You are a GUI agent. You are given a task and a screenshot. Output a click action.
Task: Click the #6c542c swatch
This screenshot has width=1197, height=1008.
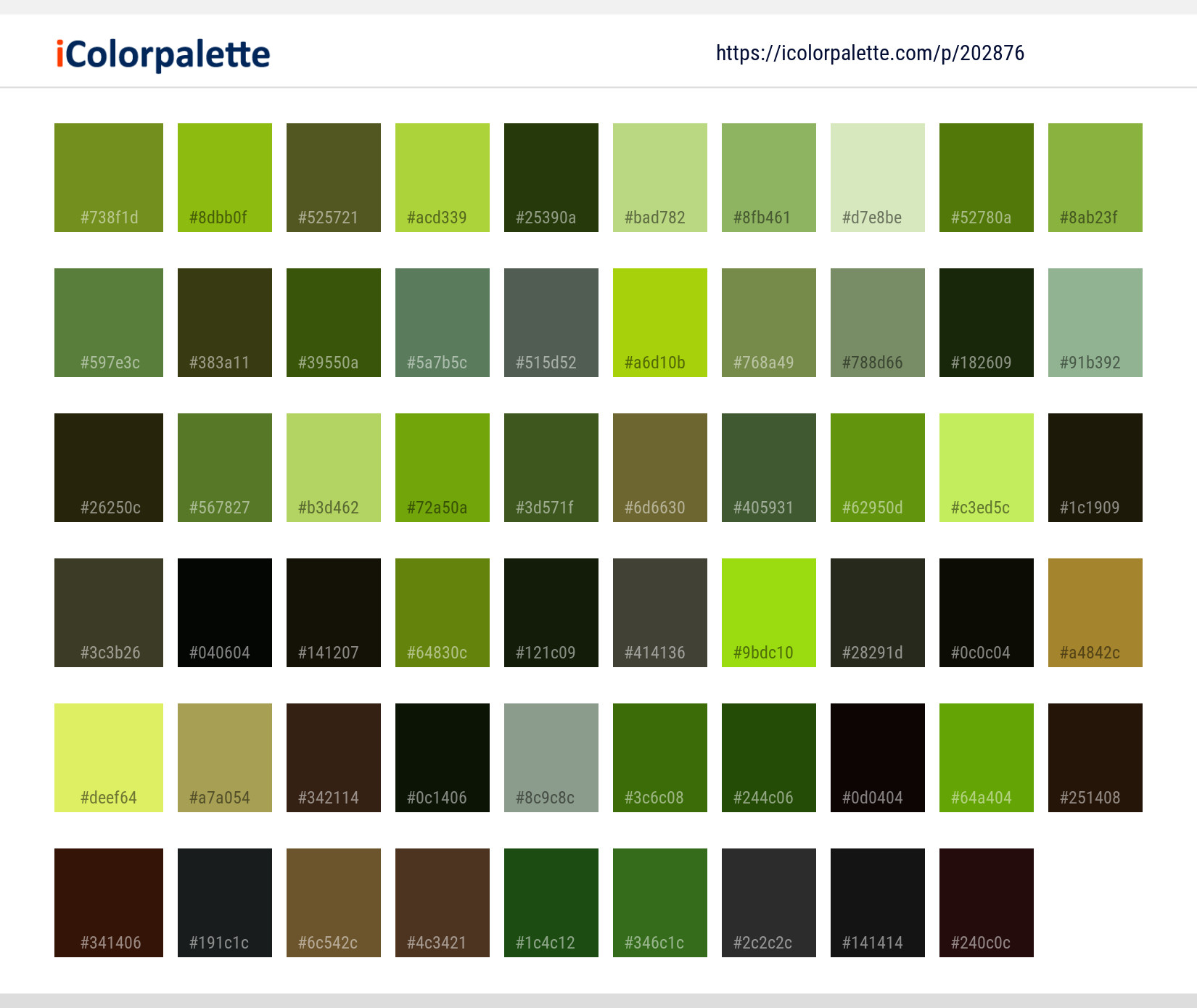[334, 903]
